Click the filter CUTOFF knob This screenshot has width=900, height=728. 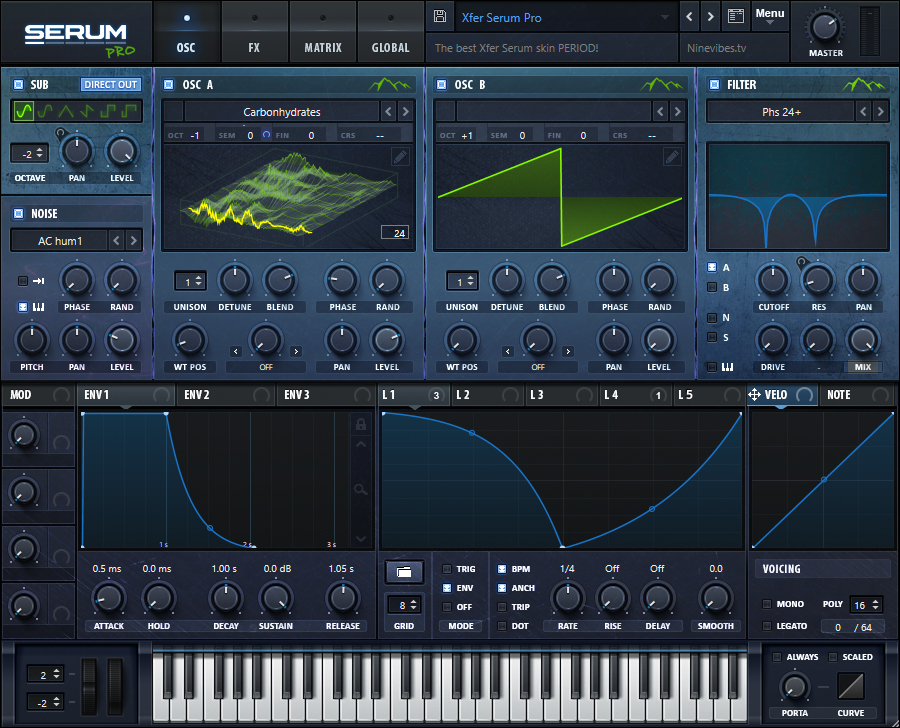click(x=773, y=280)
